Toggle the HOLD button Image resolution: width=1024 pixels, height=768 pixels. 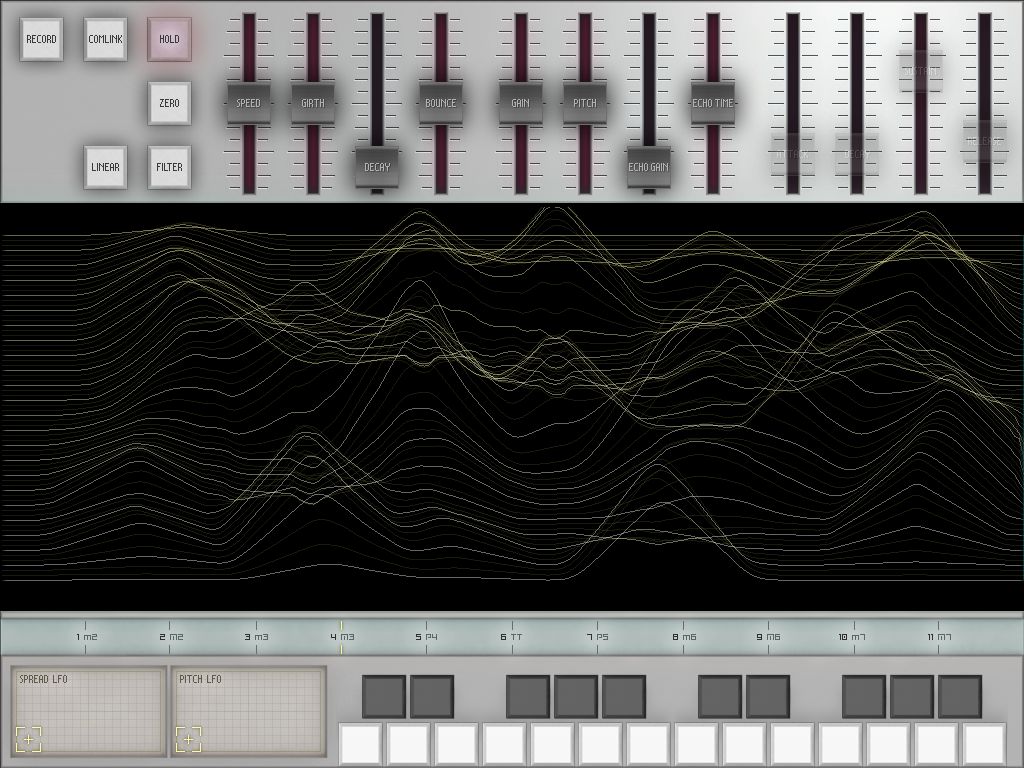[169, 39]
